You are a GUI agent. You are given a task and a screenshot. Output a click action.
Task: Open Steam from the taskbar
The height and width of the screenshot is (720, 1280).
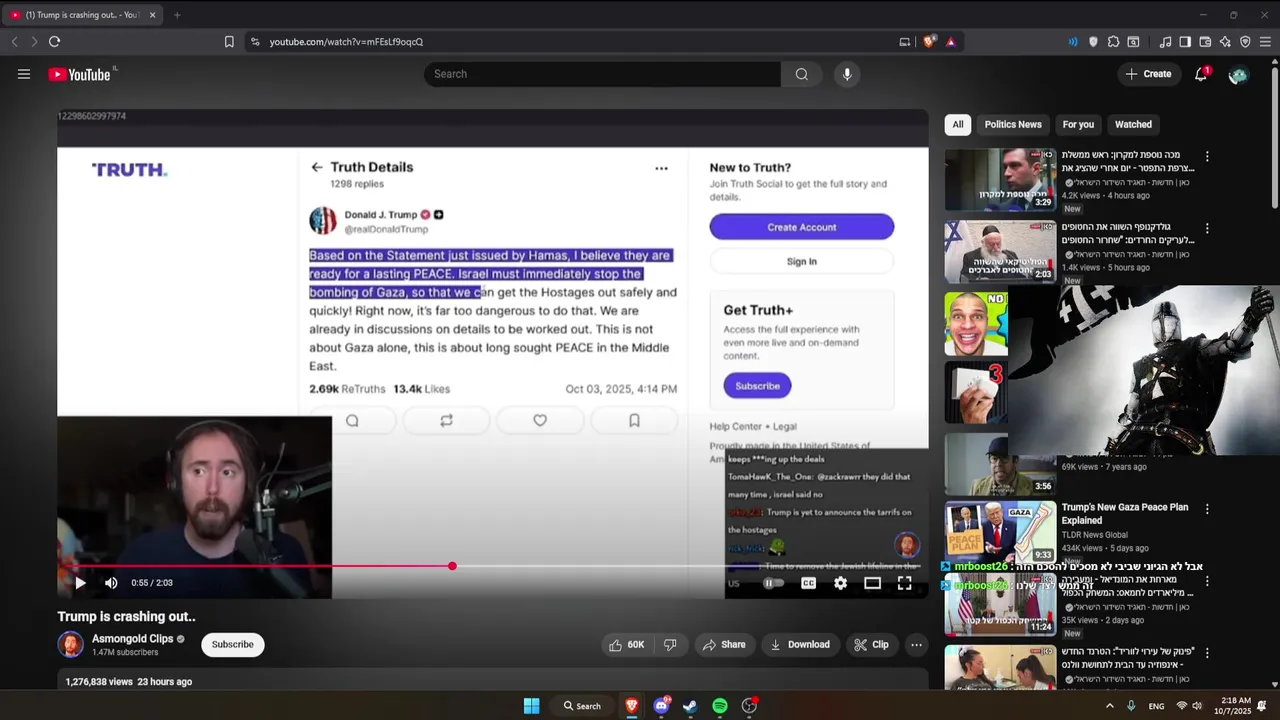tap(690, 706)
